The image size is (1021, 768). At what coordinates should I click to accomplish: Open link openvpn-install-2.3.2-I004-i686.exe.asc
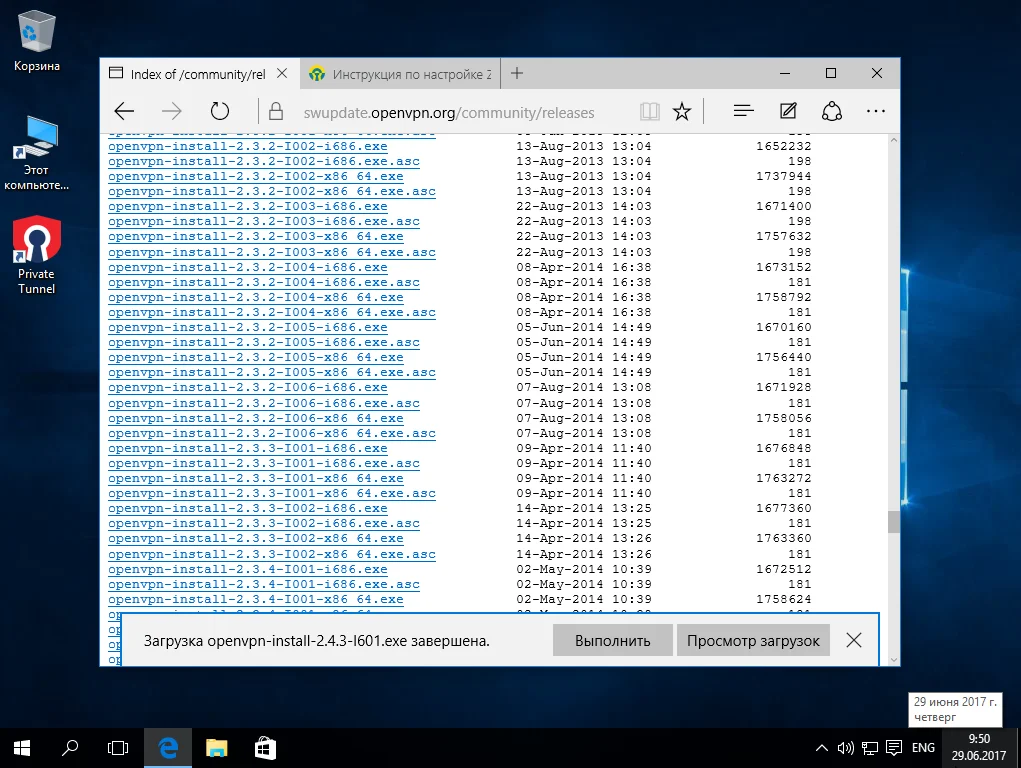(x=264, y=283)
